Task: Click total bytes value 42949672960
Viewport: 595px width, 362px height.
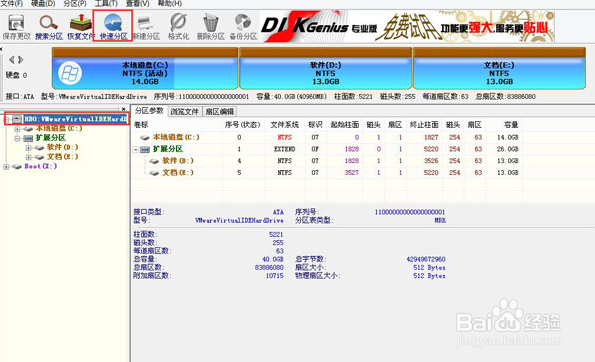Action: 426,259
